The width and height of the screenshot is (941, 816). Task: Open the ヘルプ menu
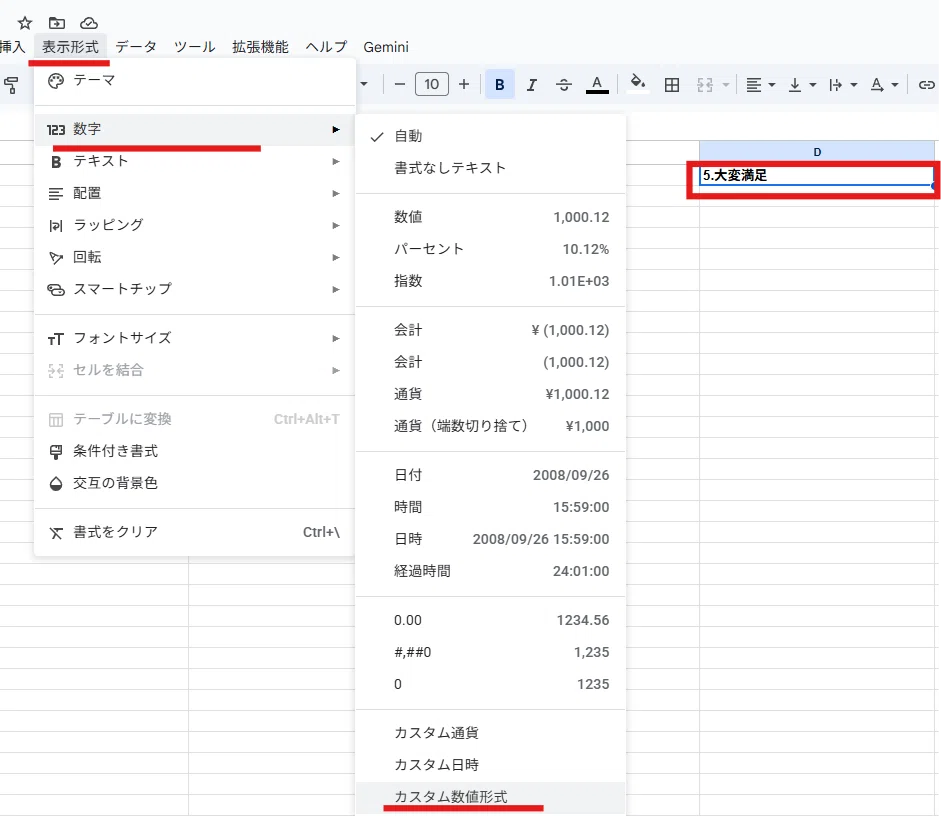326,47
